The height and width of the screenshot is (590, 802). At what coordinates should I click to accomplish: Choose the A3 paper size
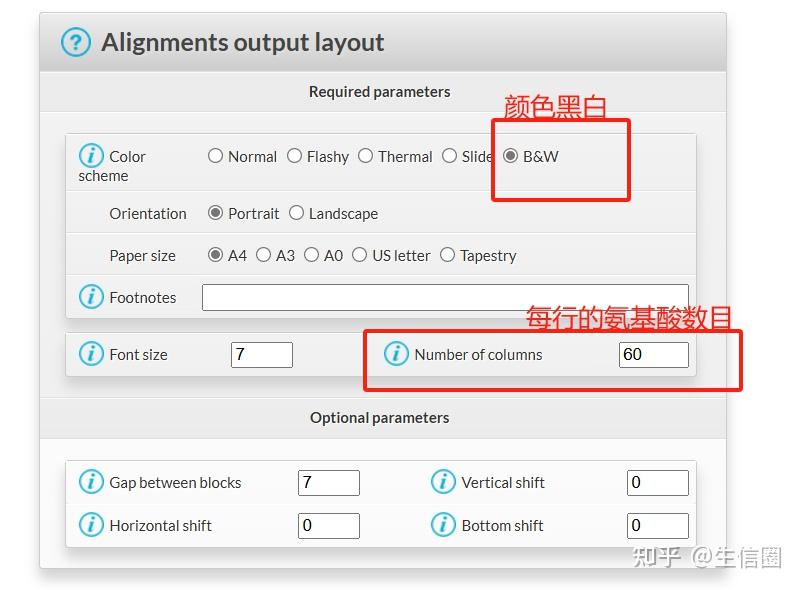click(263, 255)
